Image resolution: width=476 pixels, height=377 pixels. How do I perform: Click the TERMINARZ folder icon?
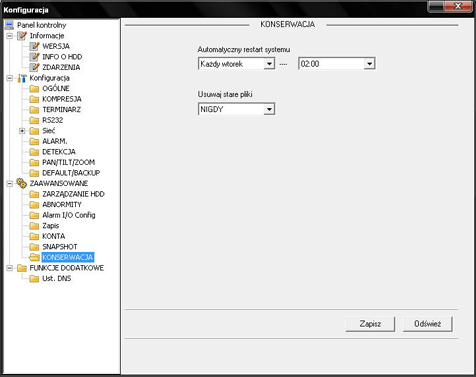(x=34, y=110)
